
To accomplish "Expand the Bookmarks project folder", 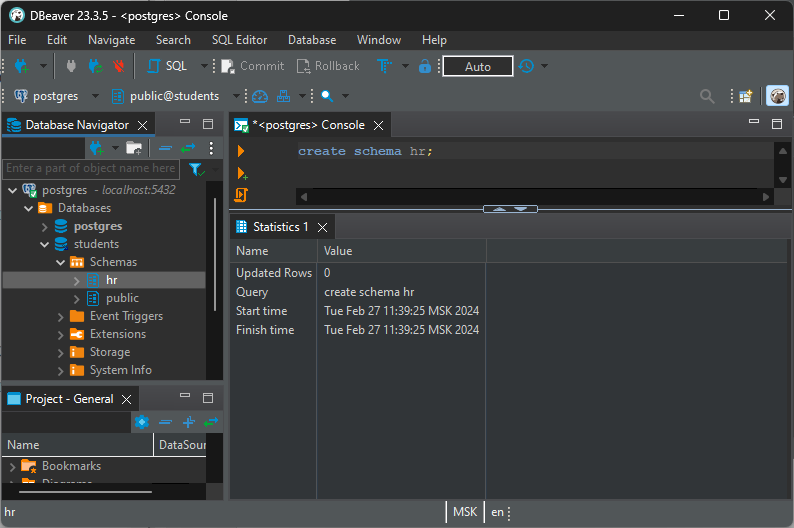I will coord(13,467).
